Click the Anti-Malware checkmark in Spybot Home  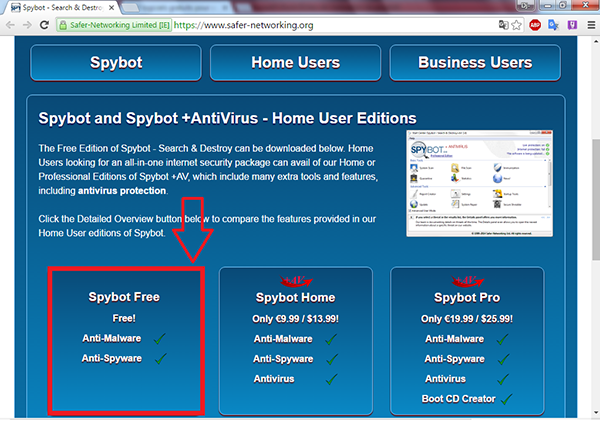tap(331, 339)
